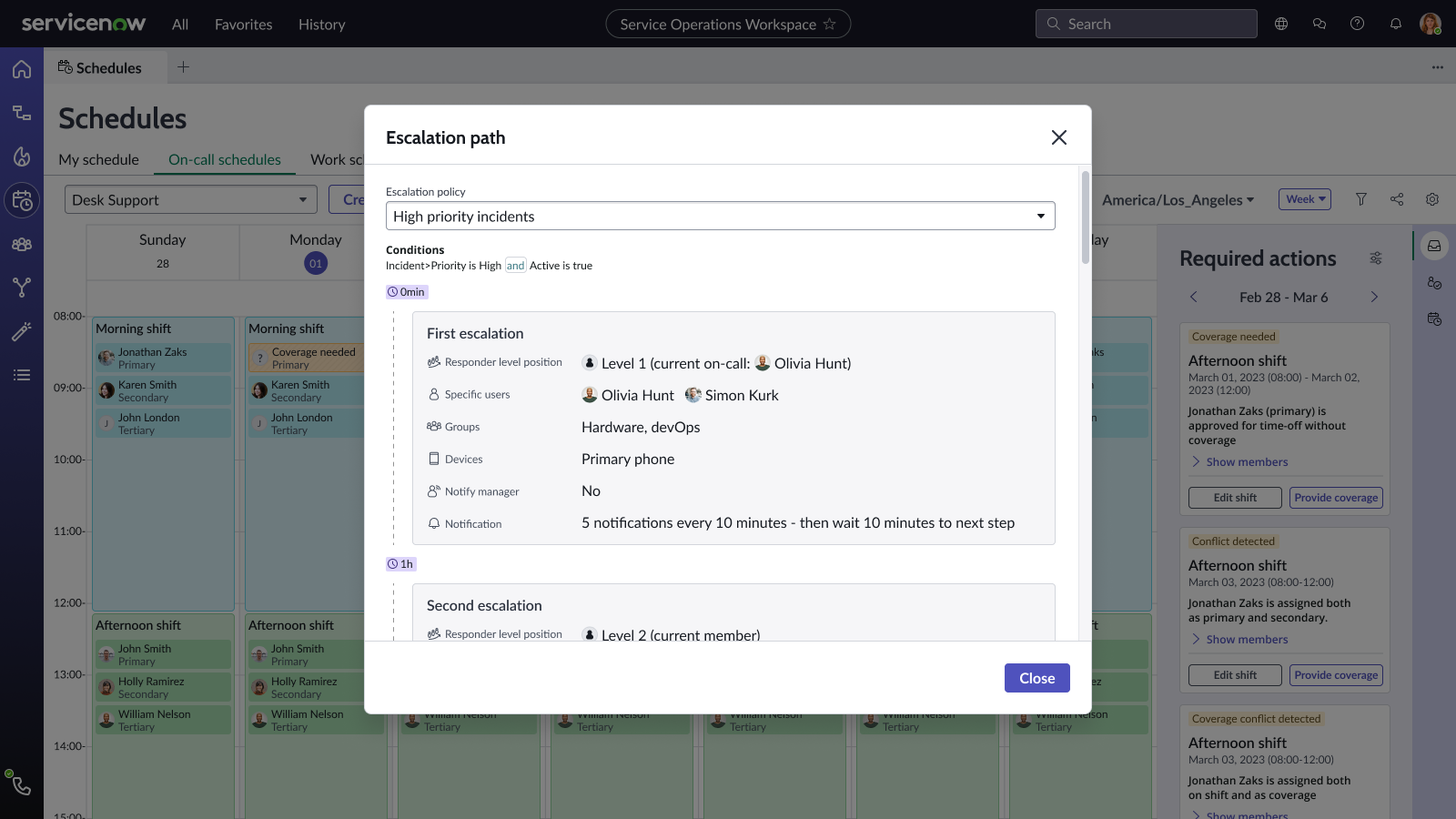The image size is (1456, 819).
Task: Open the Favorites menu
Action: click(x=244, y=25)
